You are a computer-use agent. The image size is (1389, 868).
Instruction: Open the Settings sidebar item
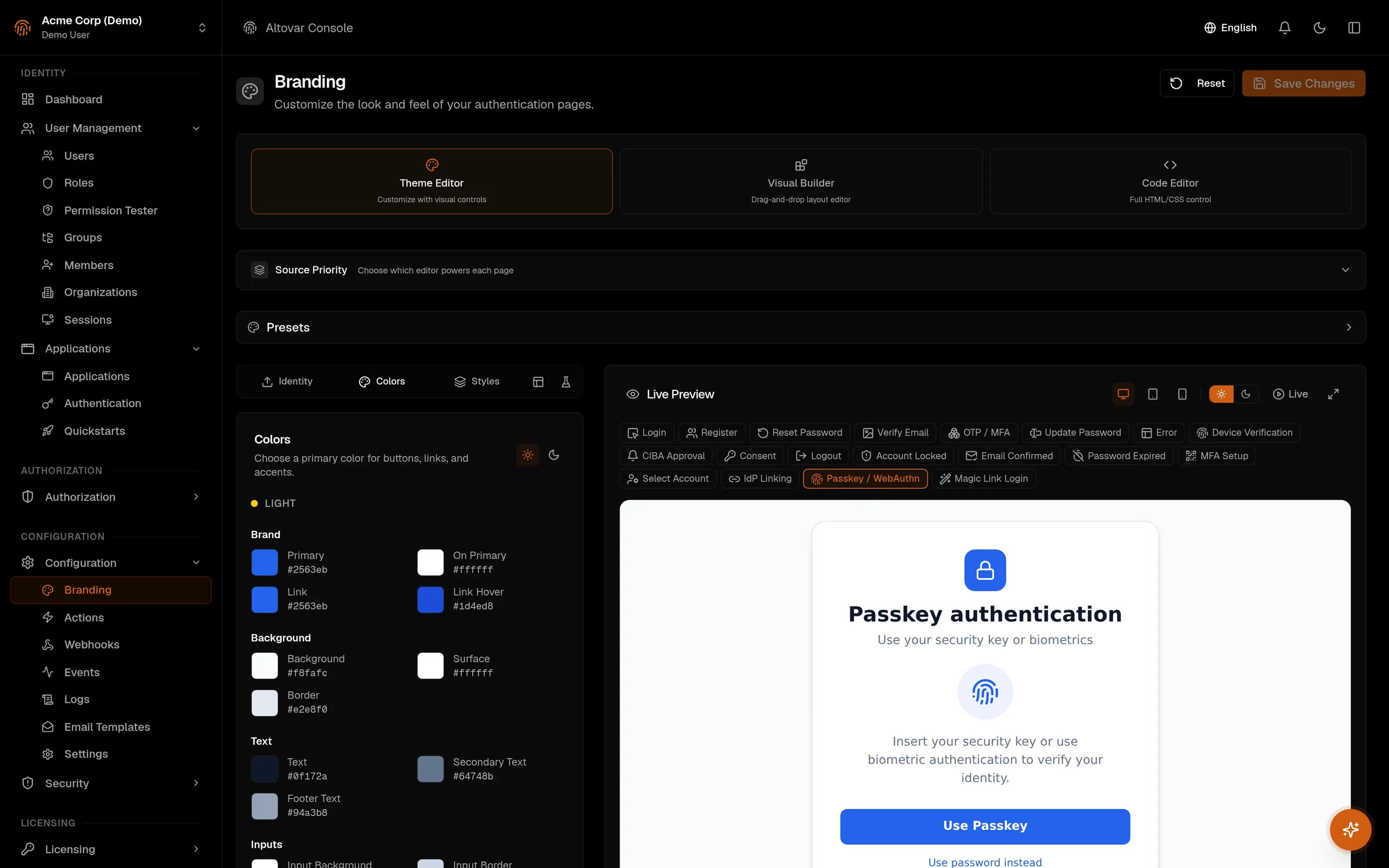111,754
